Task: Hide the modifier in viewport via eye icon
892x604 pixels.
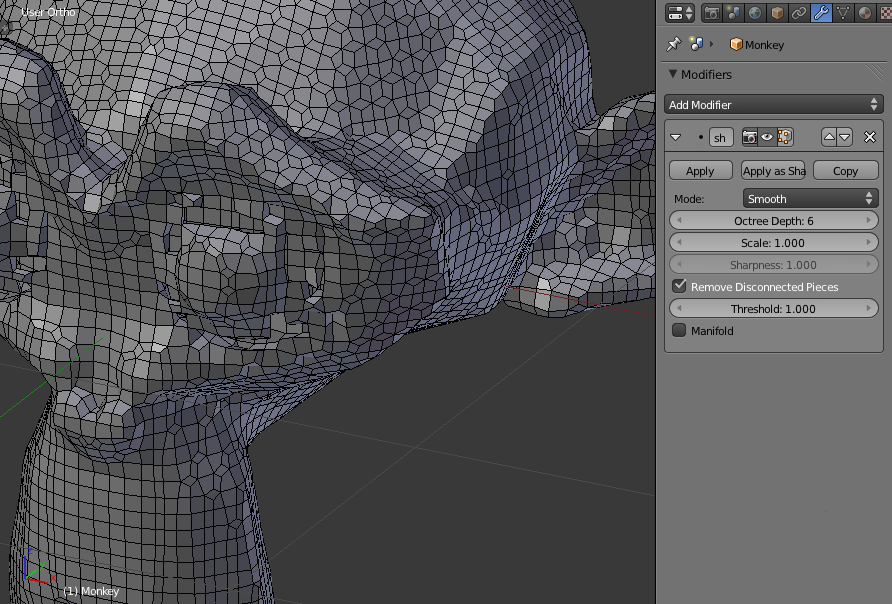Action: point(767,137)
